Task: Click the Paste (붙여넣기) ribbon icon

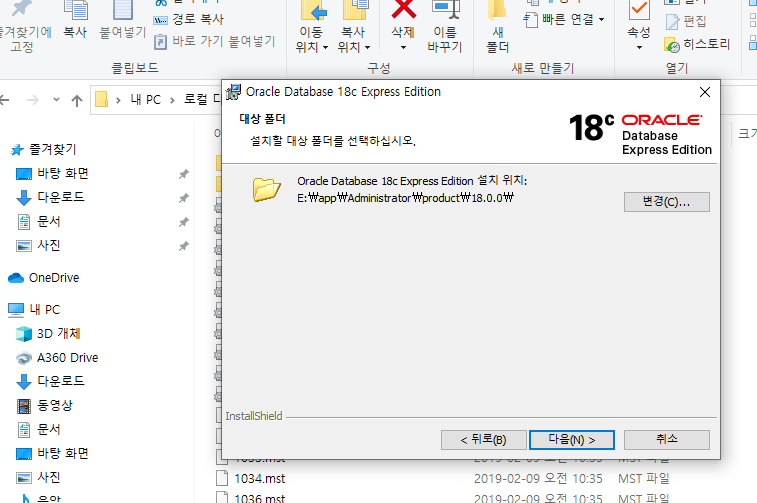Action: click(x=123, y=19)
